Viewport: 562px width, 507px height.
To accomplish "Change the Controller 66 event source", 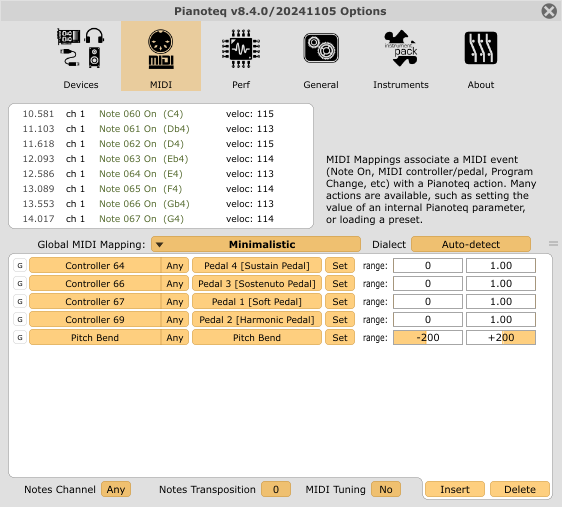I will (x=95, y=283).
